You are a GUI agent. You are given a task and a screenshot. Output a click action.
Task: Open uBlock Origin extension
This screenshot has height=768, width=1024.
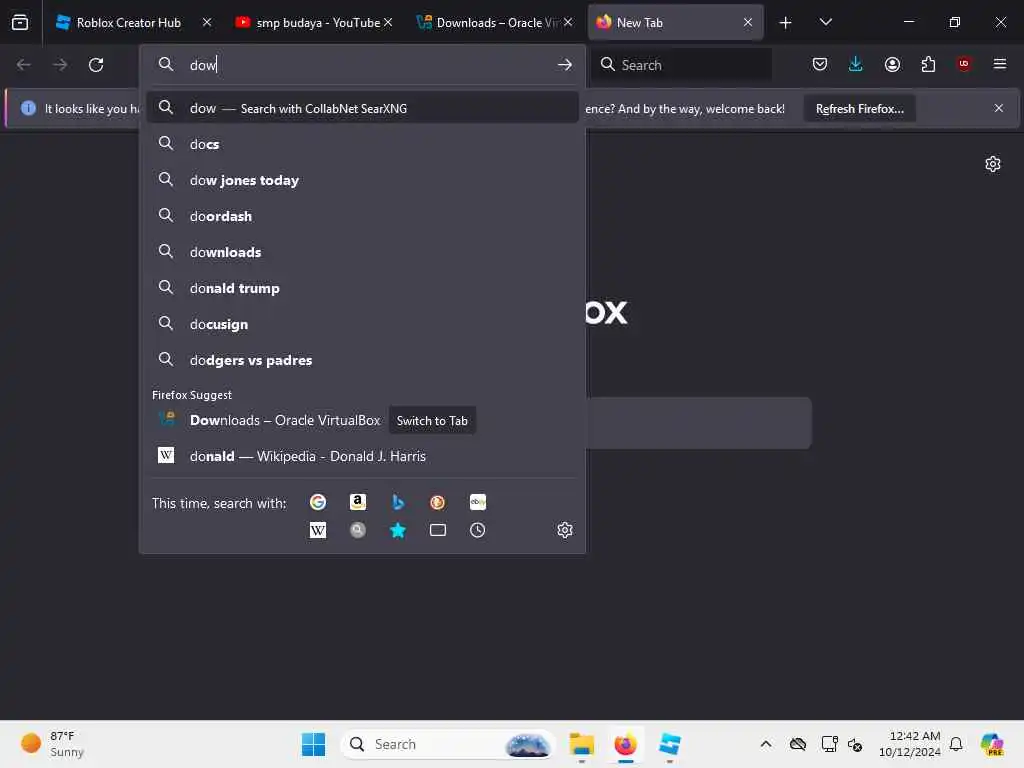pos(964,64)
